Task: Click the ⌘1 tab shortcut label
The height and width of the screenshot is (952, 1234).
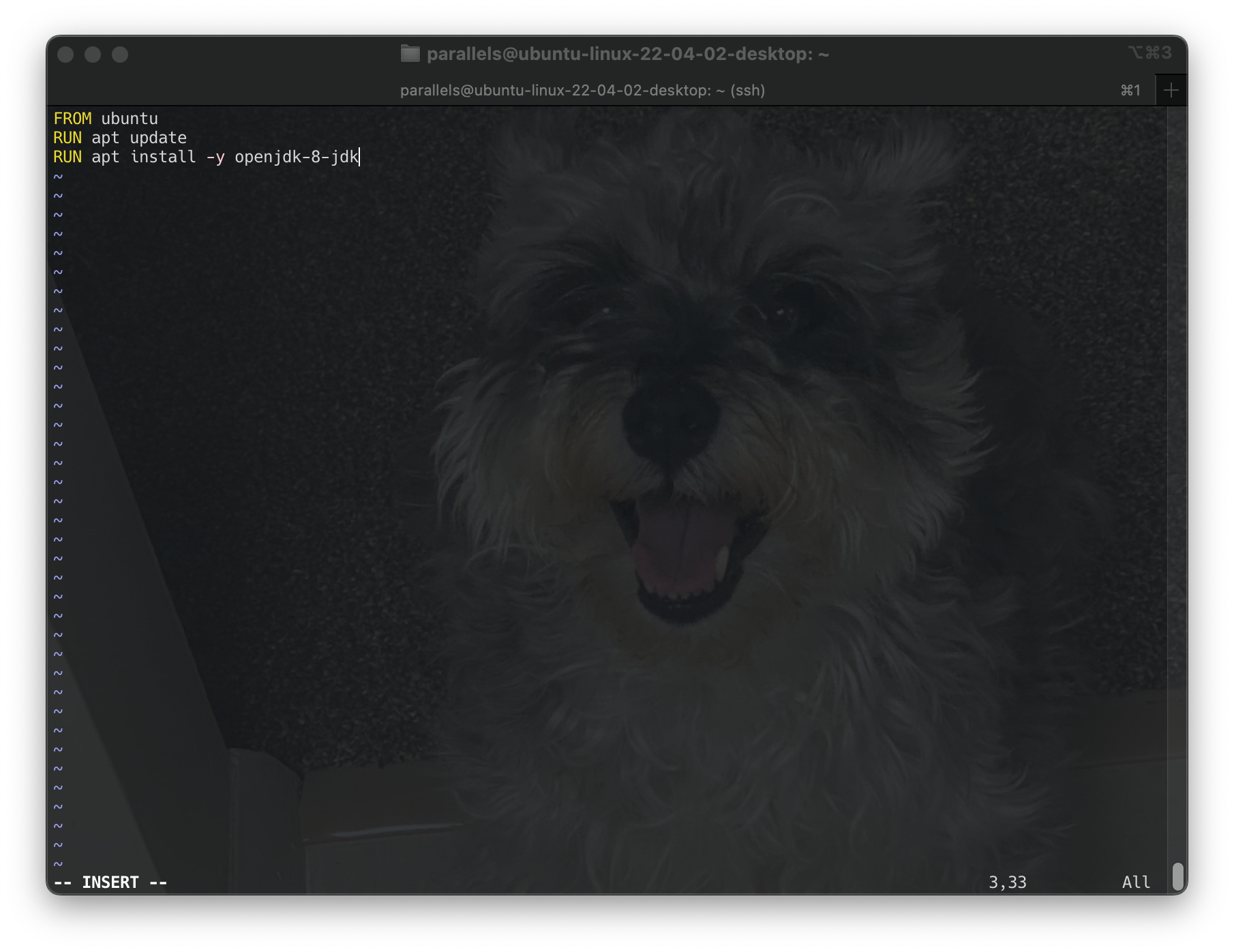Action: tap(1130, 90)
